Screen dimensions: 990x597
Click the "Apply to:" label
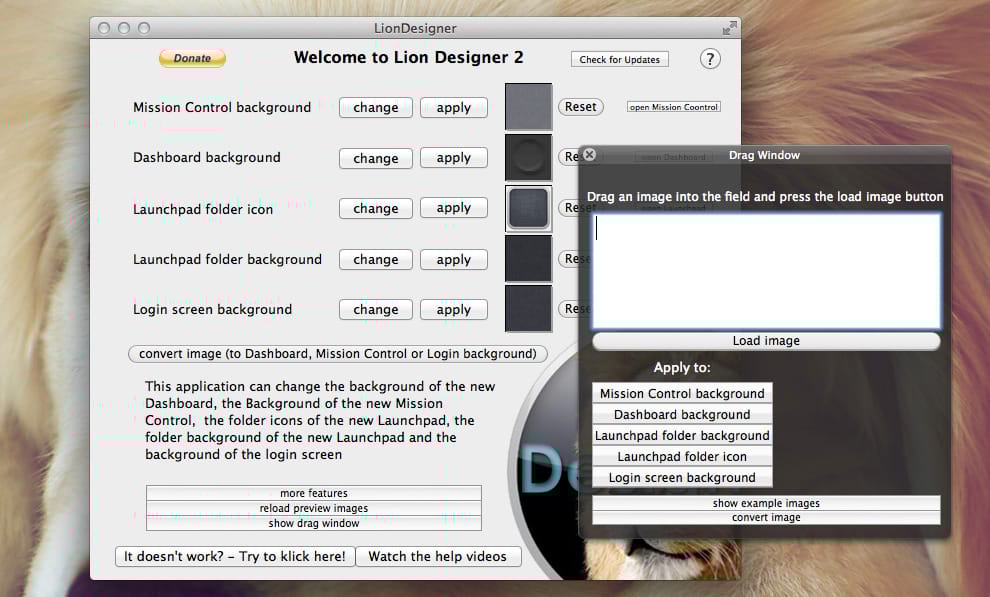coord(682,367)
